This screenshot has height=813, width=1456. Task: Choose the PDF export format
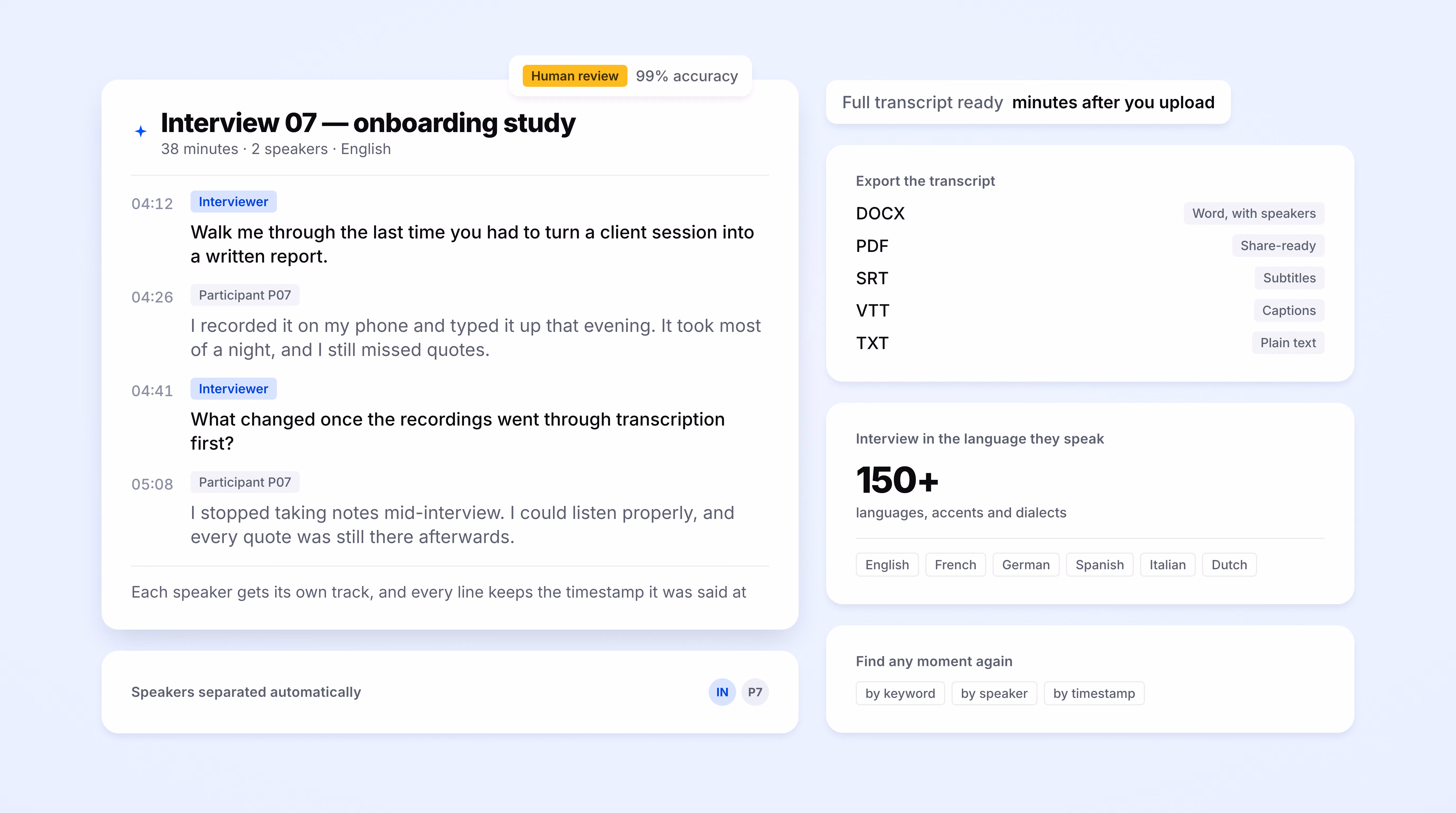(x=1090, y=246)
